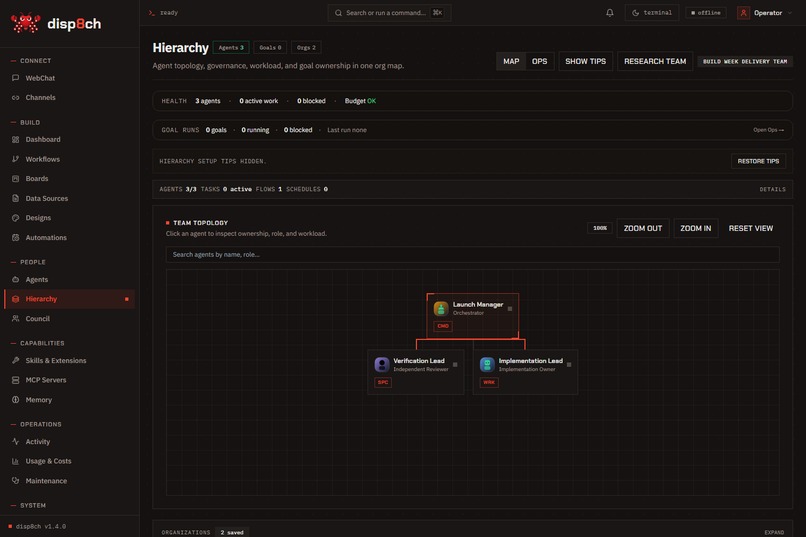
Task: Select RESEARCH TEAM organization
Action: (x=655, y=61)
